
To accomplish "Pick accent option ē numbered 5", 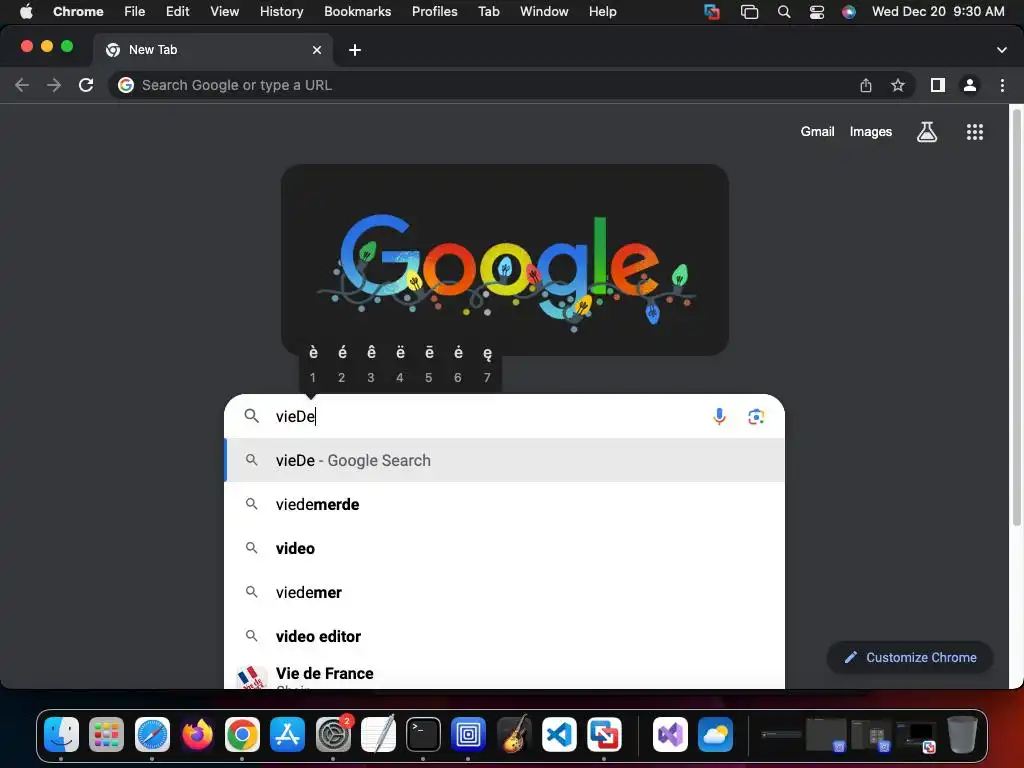I will coord(429,364).
